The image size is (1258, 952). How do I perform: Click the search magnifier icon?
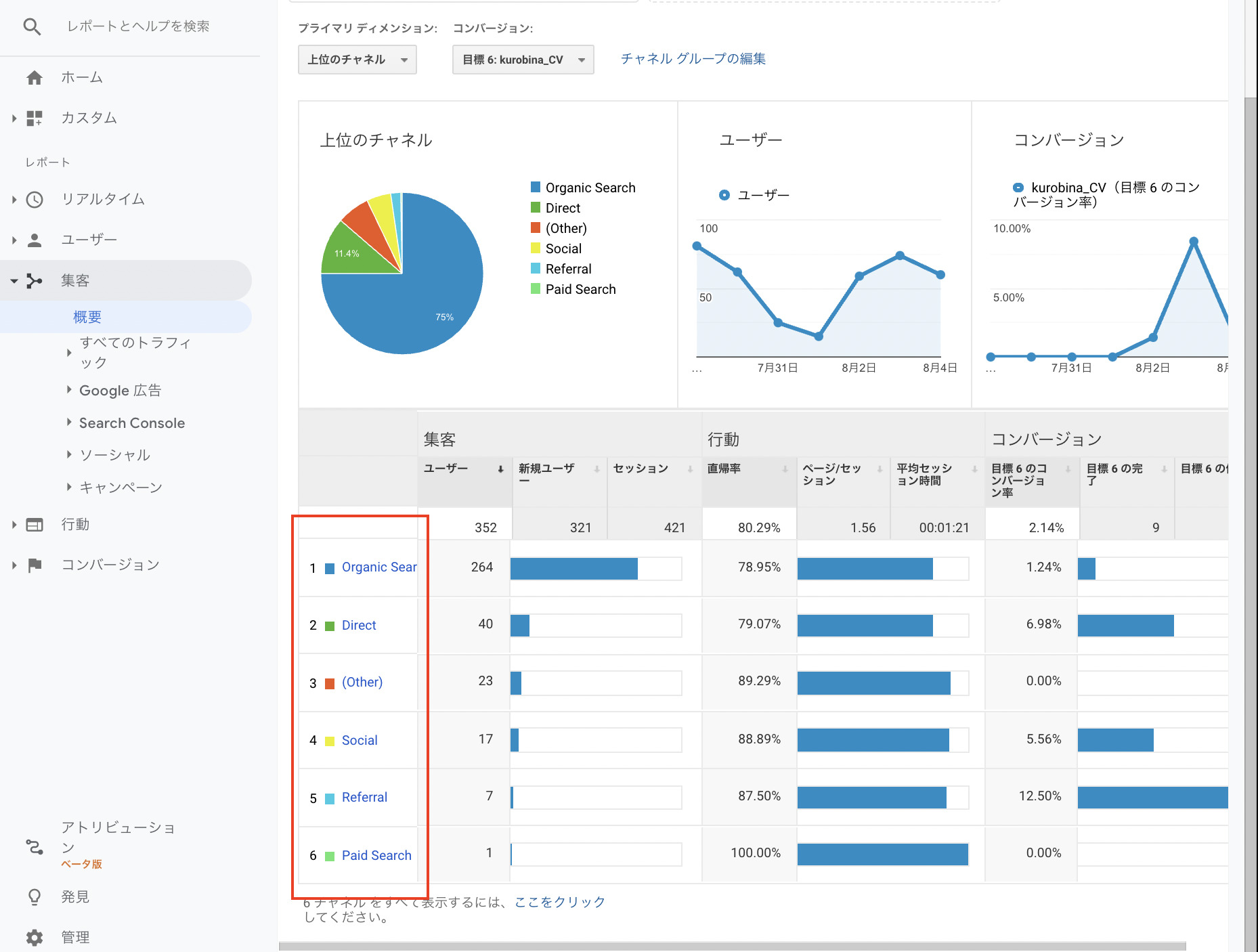(32, 27)
